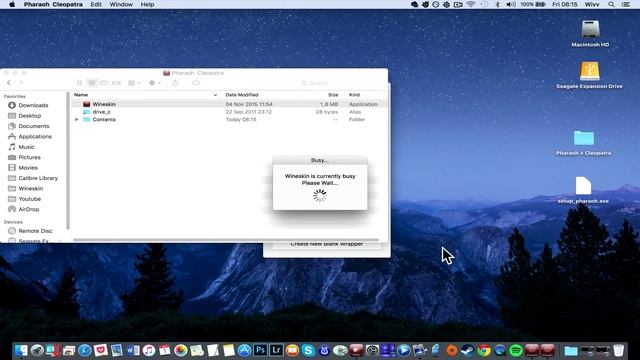
Task: Click the Finder sidebar vertical scrollbar
Action: pos(68,161)
